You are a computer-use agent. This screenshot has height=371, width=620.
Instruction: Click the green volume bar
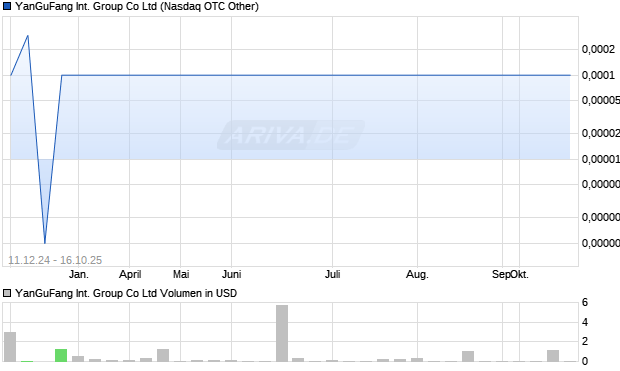pos(61,355)
